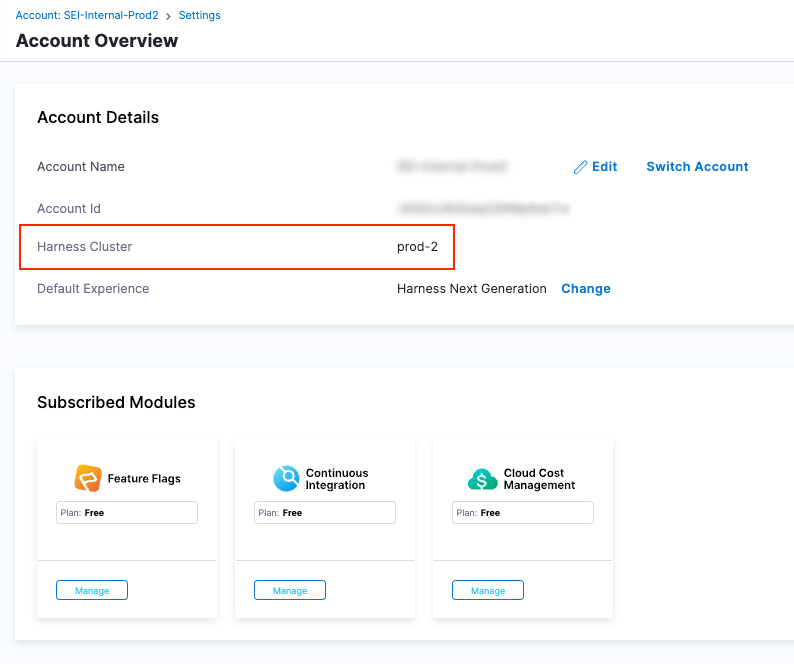Click the Feature Flags module icon

[88, 478]
